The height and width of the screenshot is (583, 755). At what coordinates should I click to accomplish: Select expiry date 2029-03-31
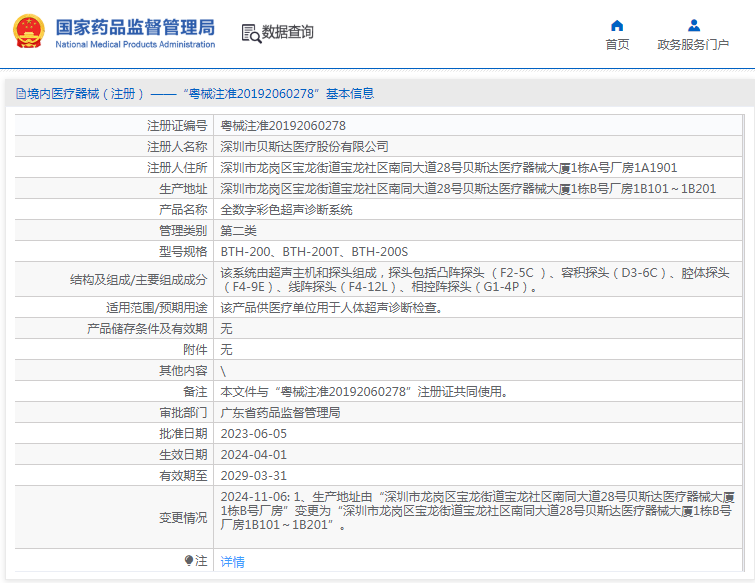[x=253, y=476]
